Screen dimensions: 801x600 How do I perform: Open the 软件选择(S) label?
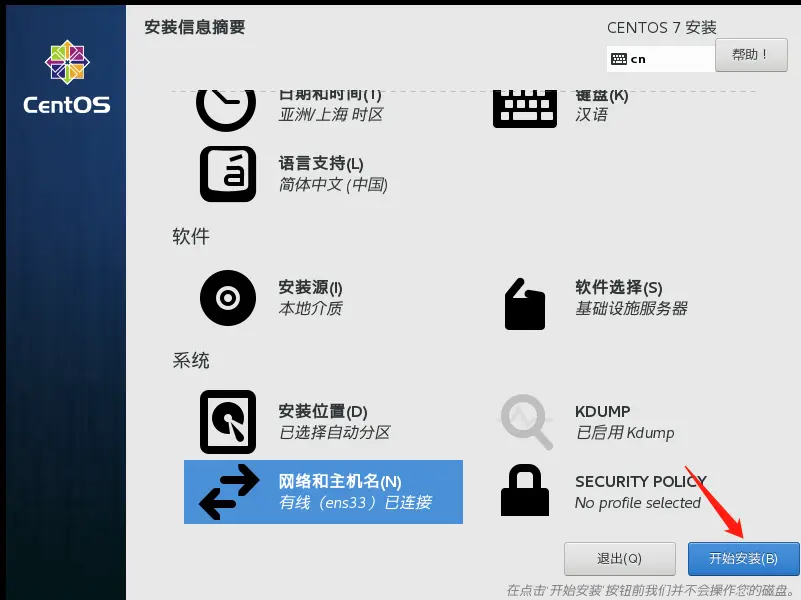tap(618, 287)
